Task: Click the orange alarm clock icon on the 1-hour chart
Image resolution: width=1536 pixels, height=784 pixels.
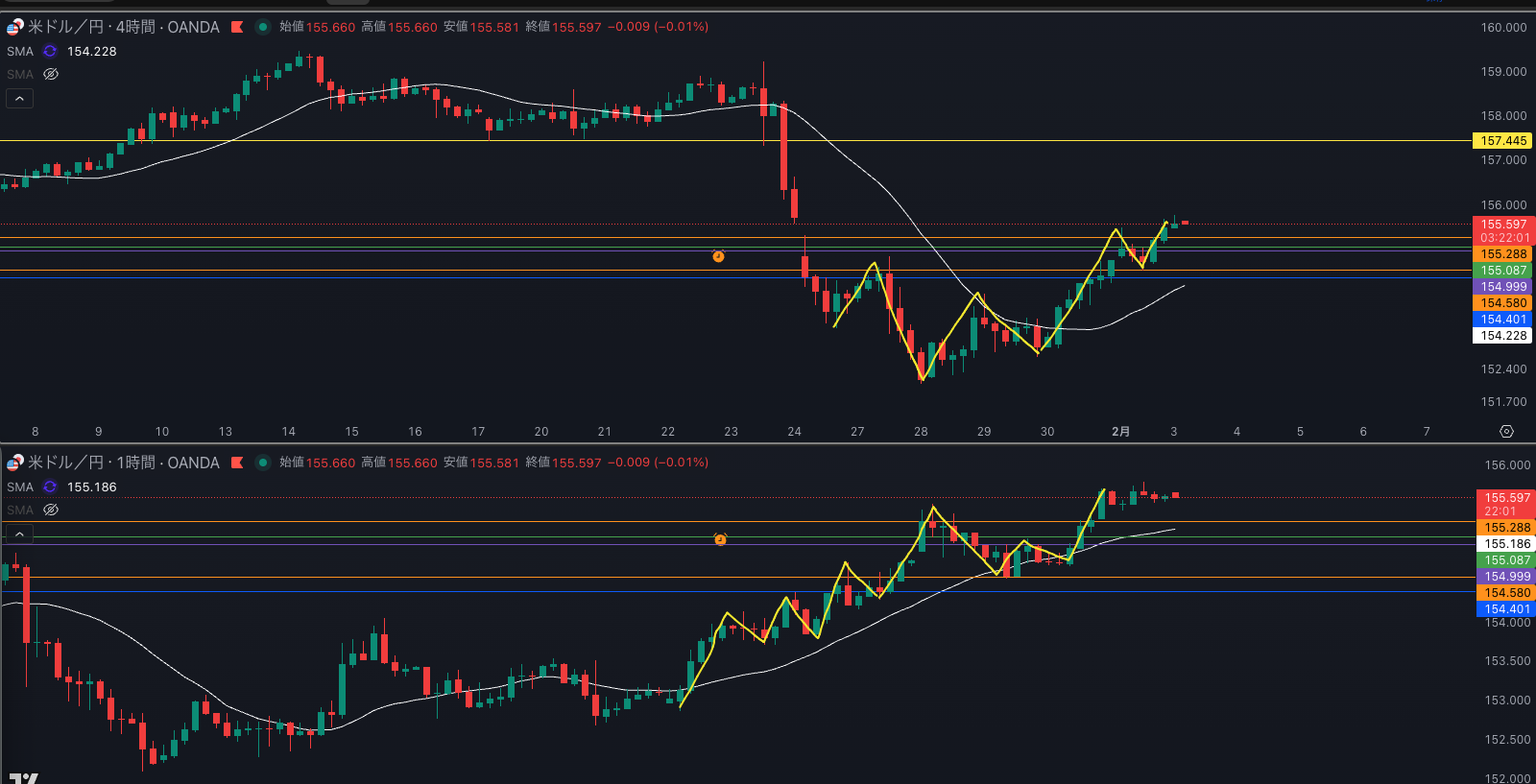Action: 720,540
